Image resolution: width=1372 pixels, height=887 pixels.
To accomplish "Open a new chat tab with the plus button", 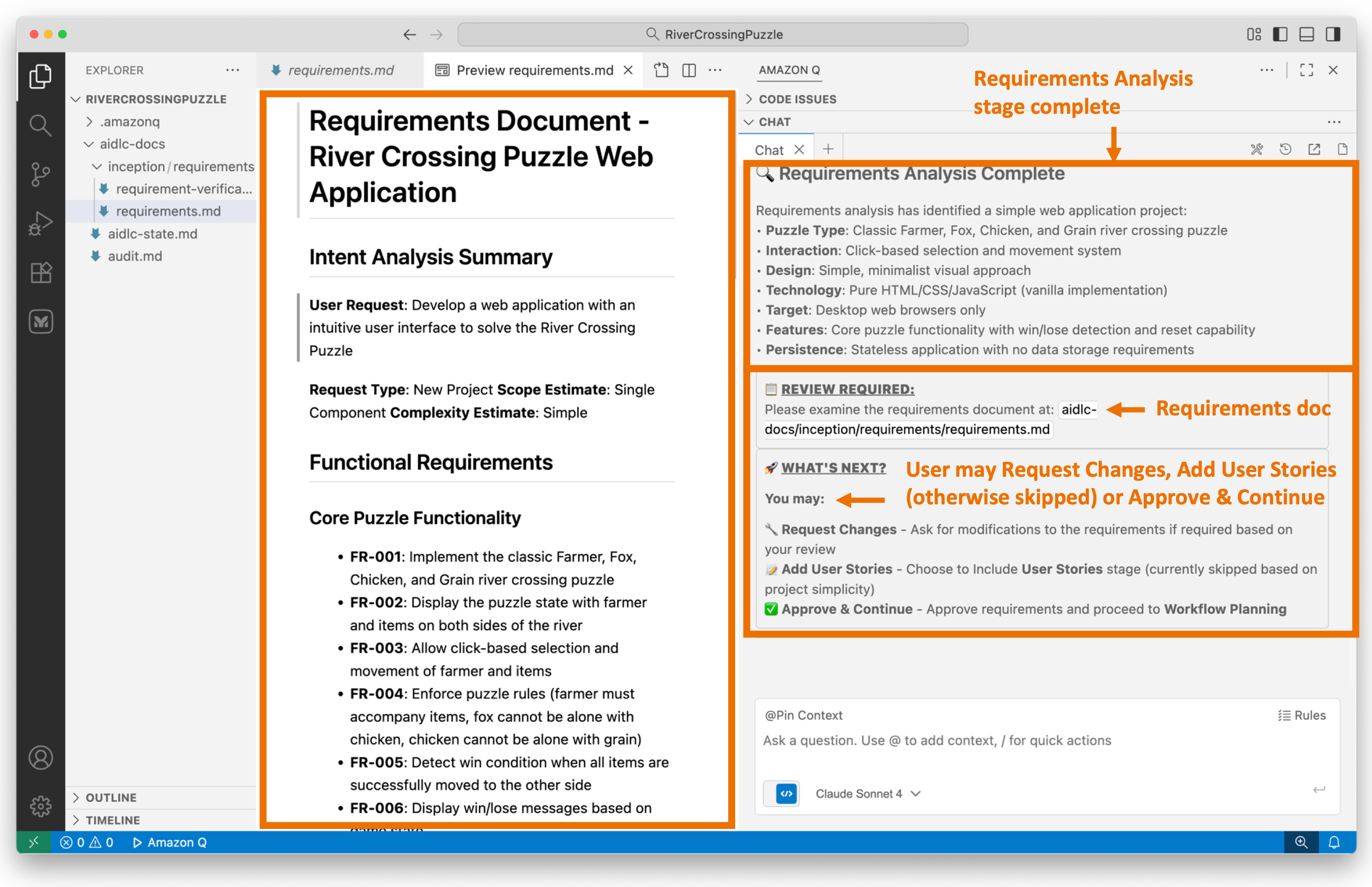I will click(828, 148).
